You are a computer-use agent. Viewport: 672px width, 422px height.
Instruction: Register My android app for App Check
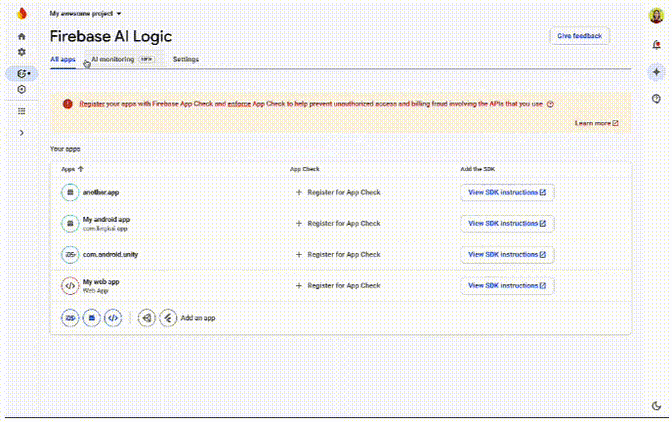(x=338, y=223)
